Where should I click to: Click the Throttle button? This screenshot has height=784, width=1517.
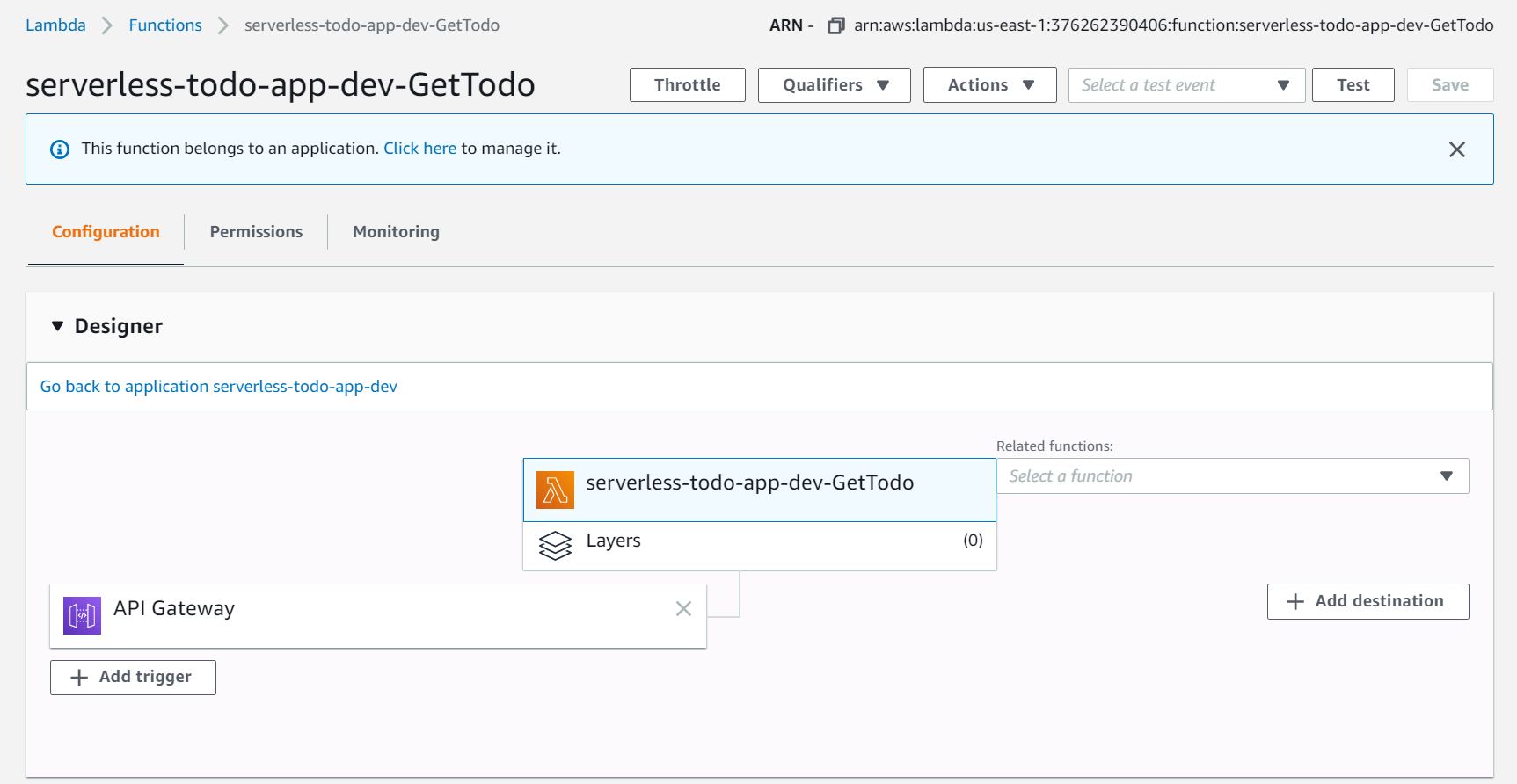pos(687,85)
